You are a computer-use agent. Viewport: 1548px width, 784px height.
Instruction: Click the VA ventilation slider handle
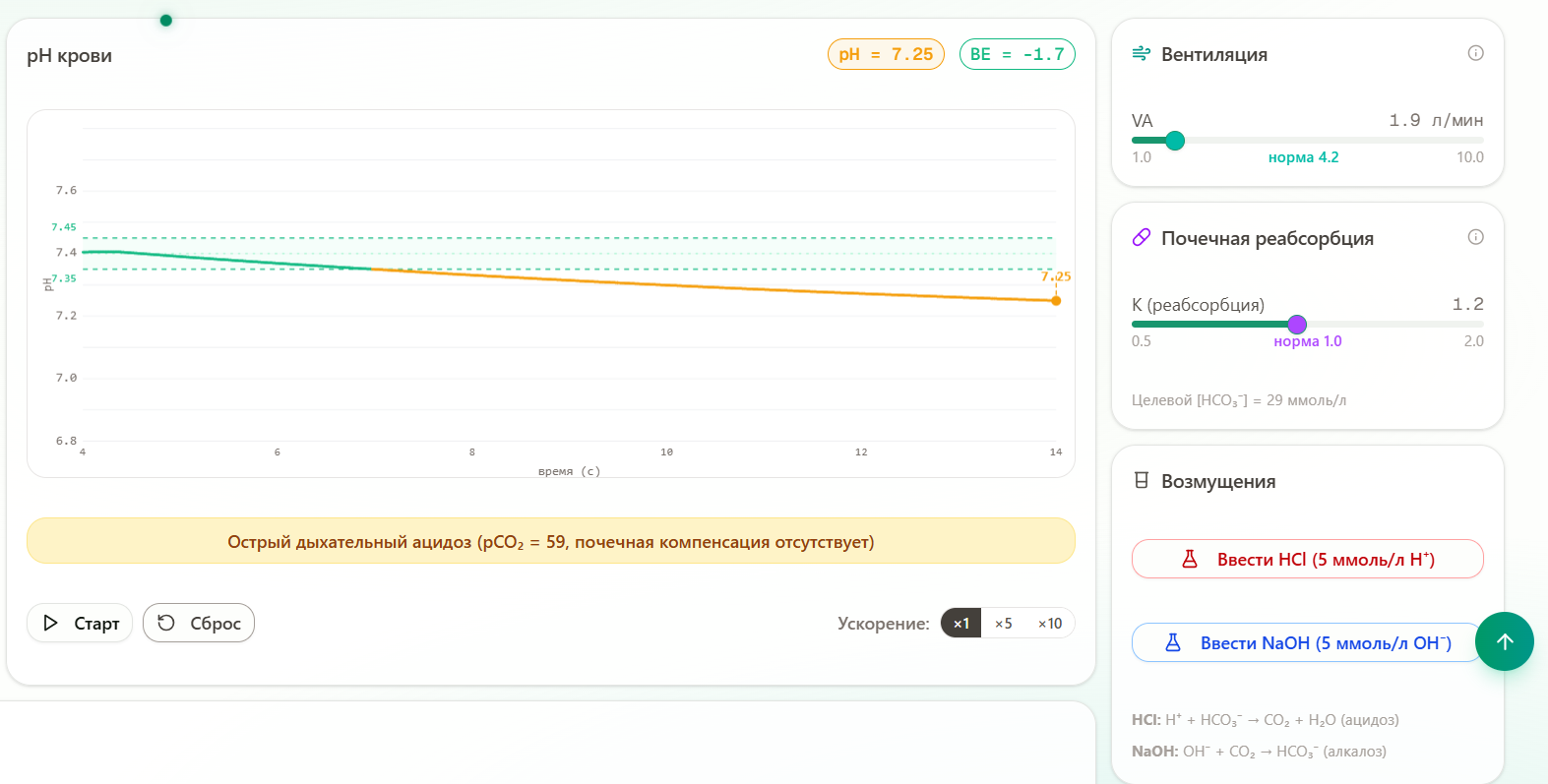tap(1175, 141)
